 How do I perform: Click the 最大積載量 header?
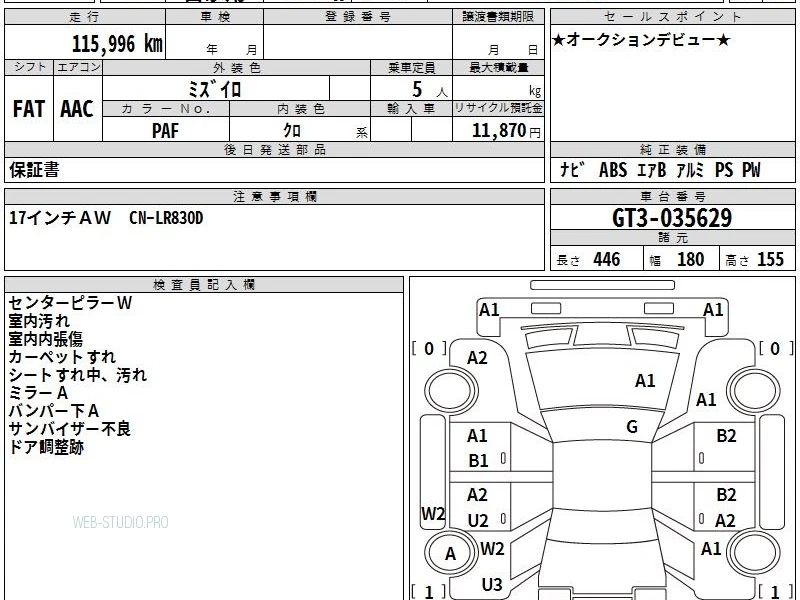point(498,67)
